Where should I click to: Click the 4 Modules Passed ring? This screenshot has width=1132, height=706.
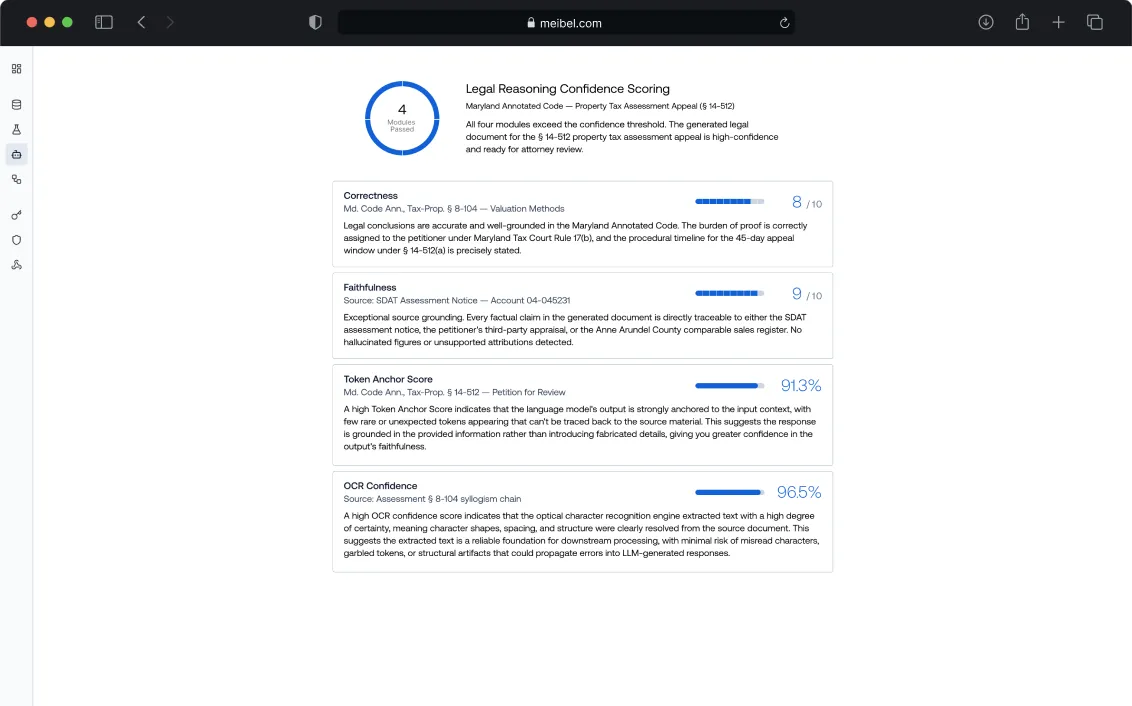pos(402,118)
